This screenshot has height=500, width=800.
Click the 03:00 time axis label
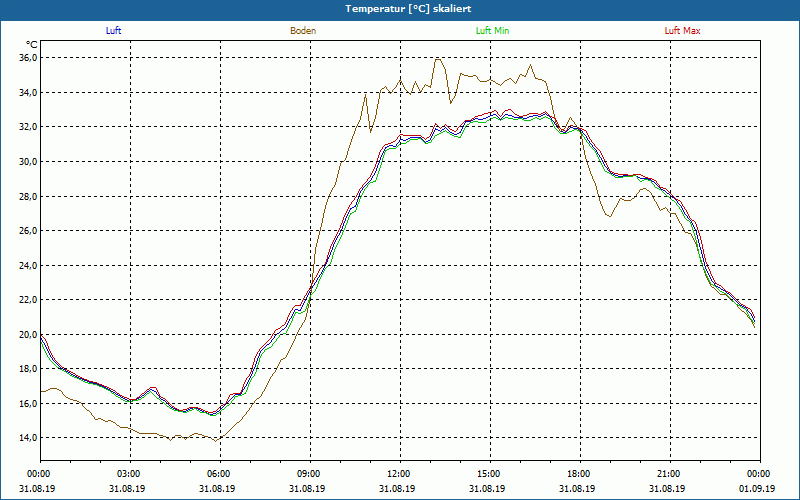pos(131,474)
